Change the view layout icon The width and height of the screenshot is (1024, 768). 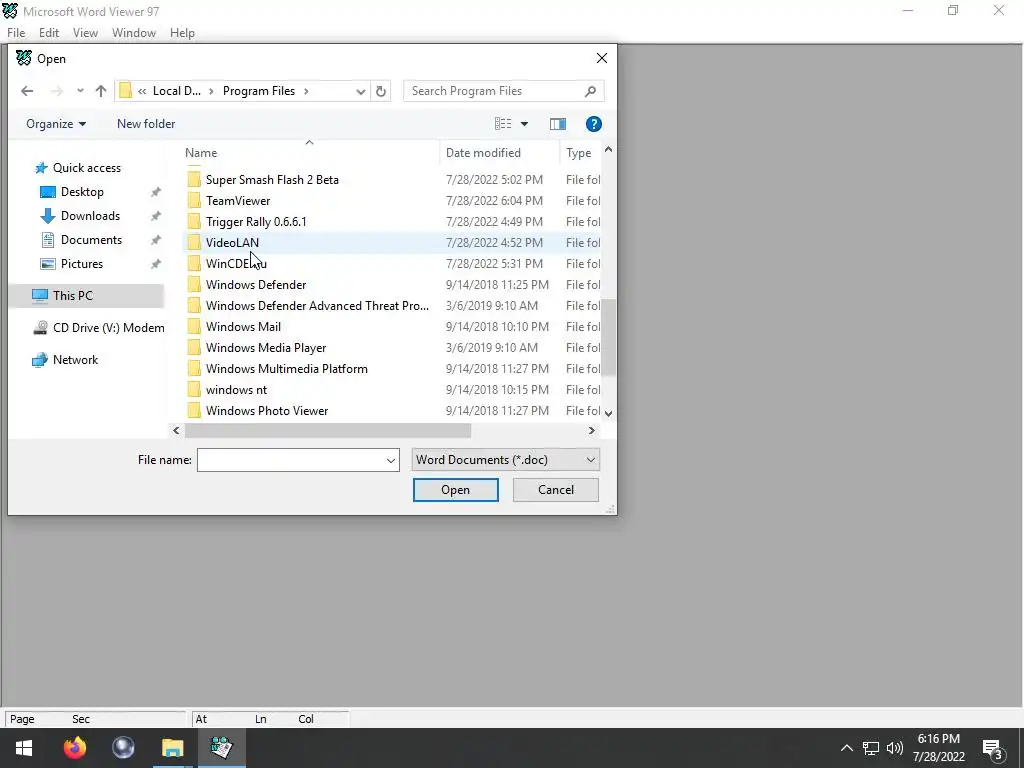click(x=503, y=123)
